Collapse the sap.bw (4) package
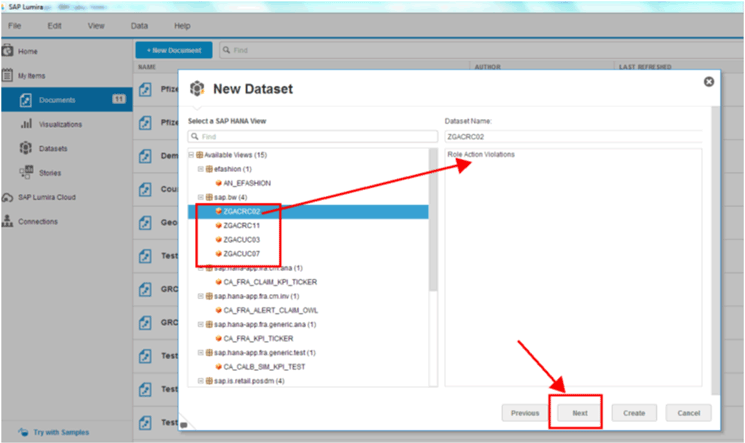The width and height of the screenshot is (745, 443). pos(201,197)
